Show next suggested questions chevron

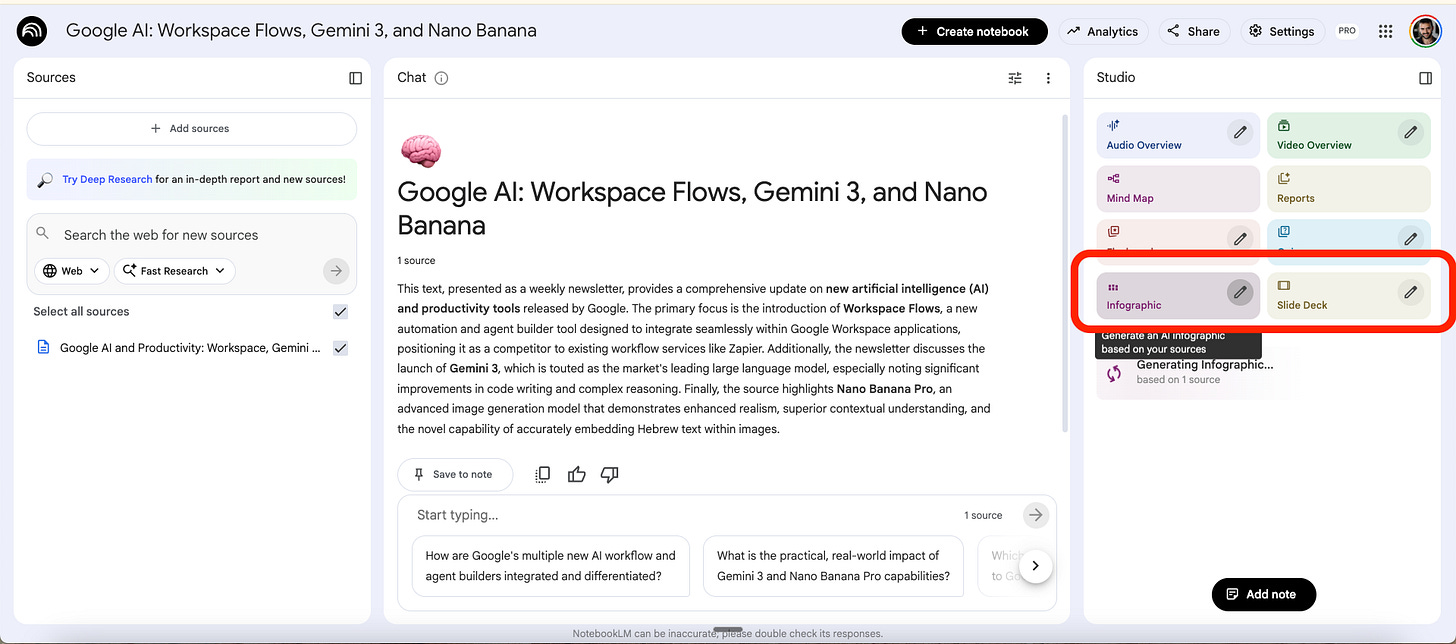(1036, 565)
